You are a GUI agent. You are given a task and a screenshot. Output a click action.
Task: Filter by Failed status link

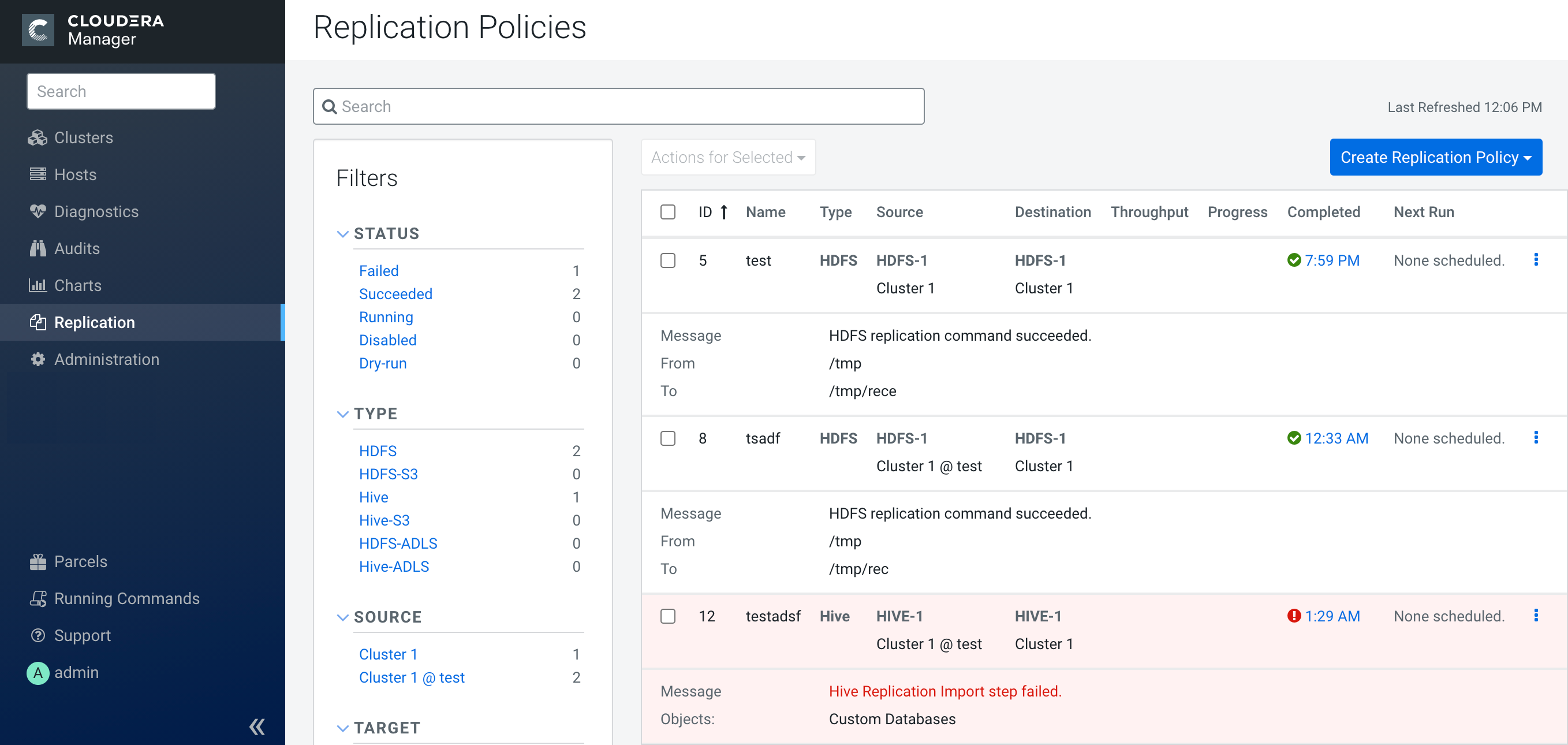[378, 271]
